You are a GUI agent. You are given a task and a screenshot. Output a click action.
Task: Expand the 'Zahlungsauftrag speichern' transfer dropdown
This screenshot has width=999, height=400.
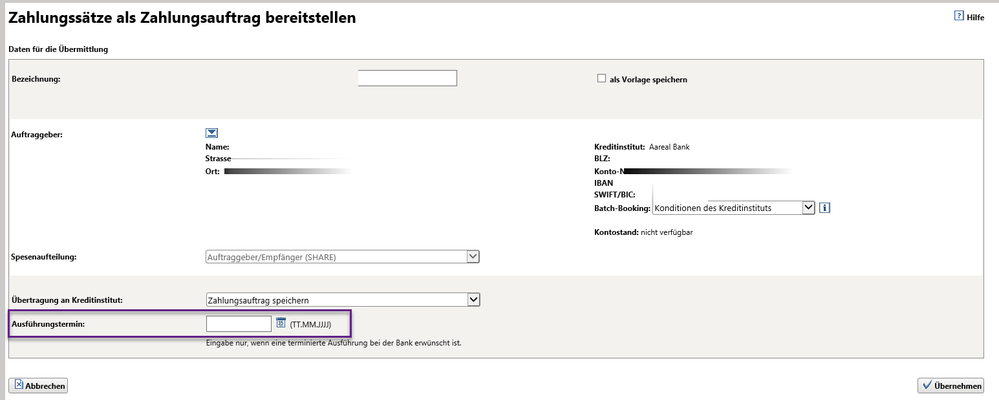tap(342, 299)
